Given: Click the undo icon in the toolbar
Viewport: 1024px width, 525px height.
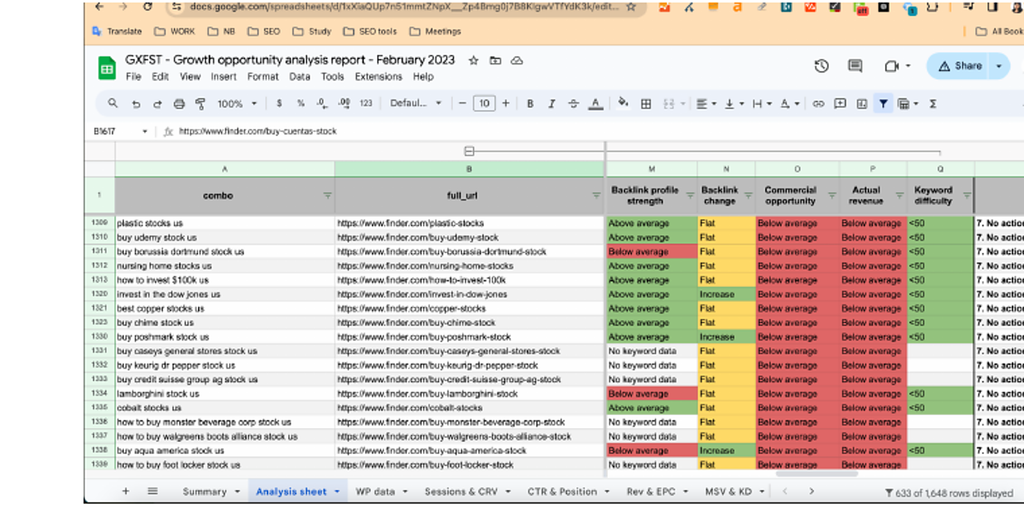Looking at the screenshot, I should (x=136, y=104).
